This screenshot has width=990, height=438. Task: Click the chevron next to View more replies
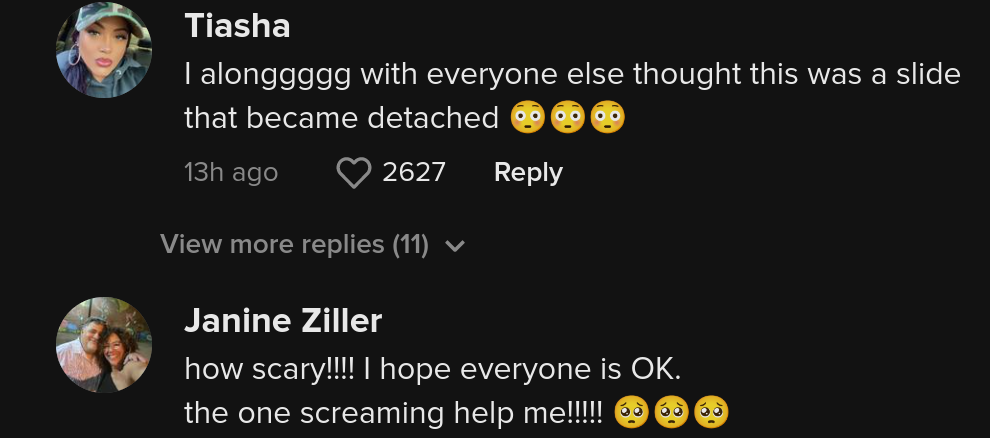455,246
